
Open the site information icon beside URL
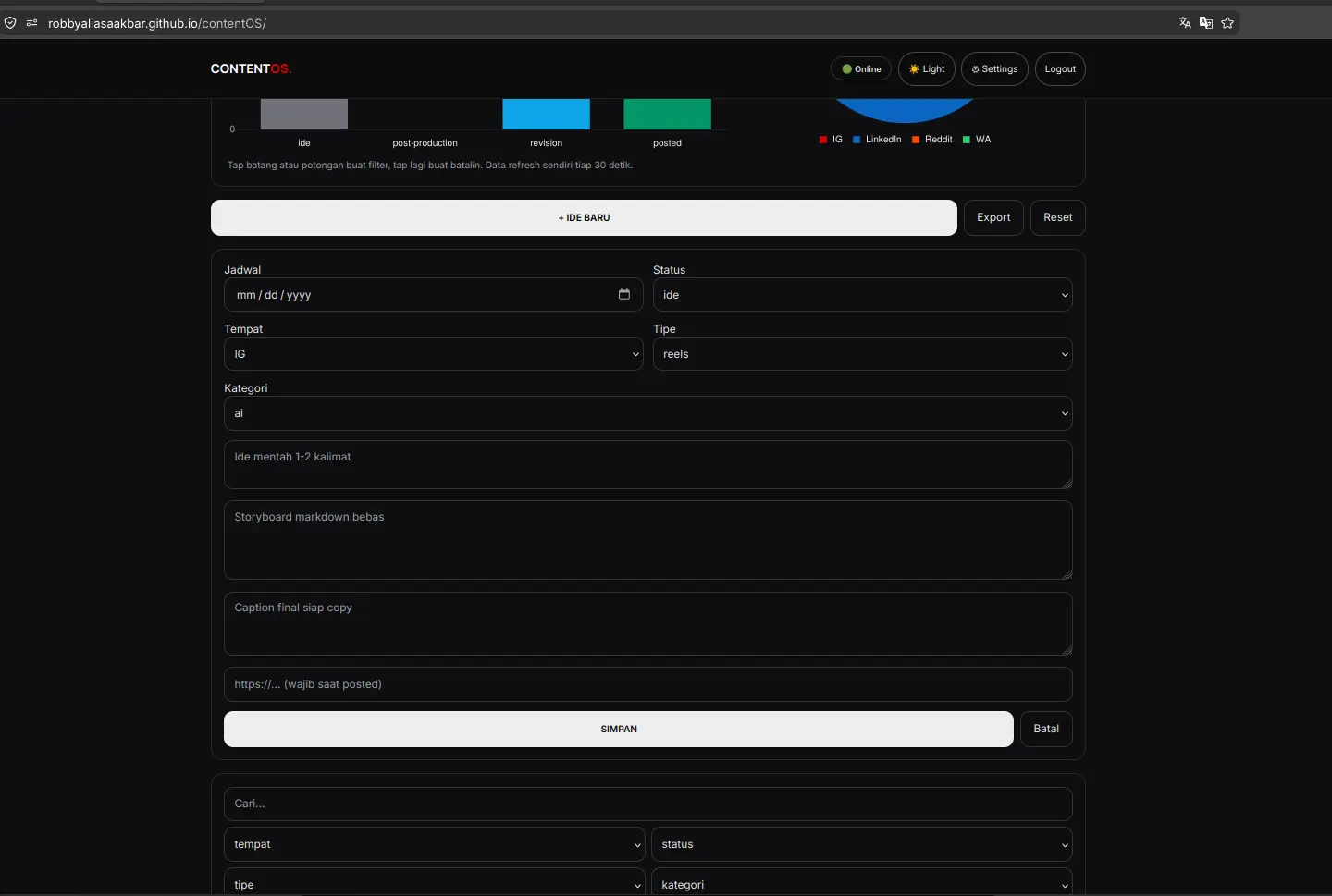[x=31, y=23]
